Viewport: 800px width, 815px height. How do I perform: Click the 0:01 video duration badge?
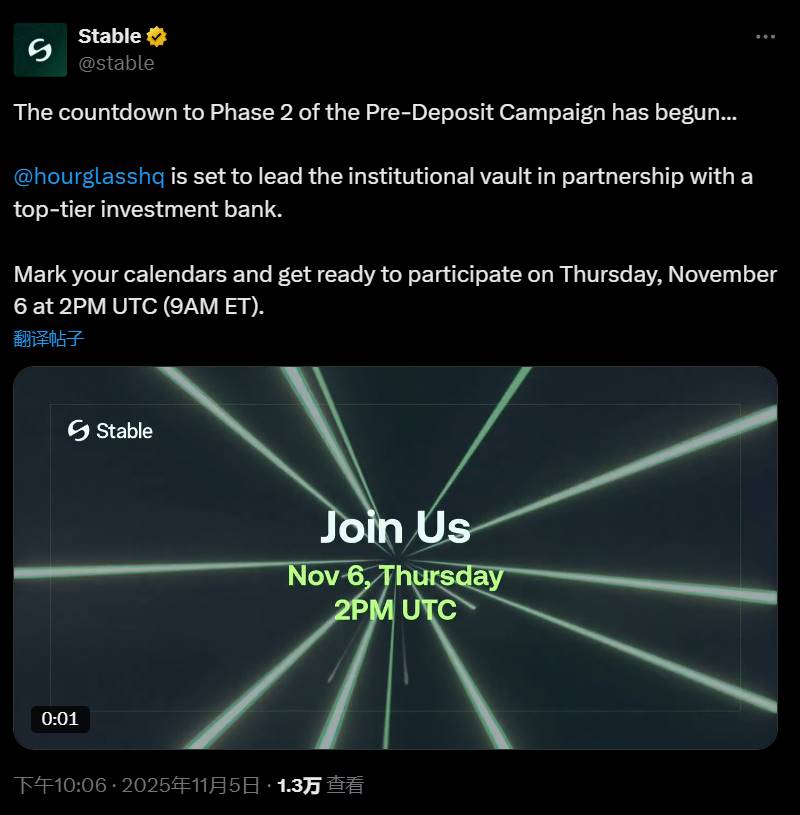point(60,718)
